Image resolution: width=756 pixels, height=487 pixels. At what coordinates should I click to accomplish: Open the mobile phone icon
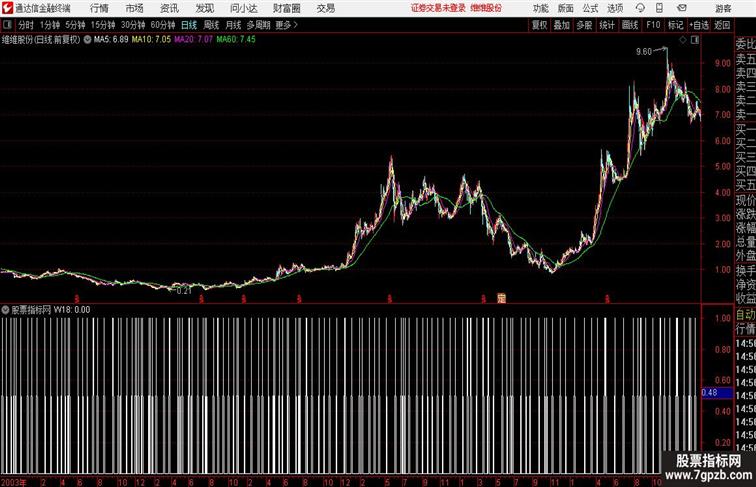pos(659,8)
